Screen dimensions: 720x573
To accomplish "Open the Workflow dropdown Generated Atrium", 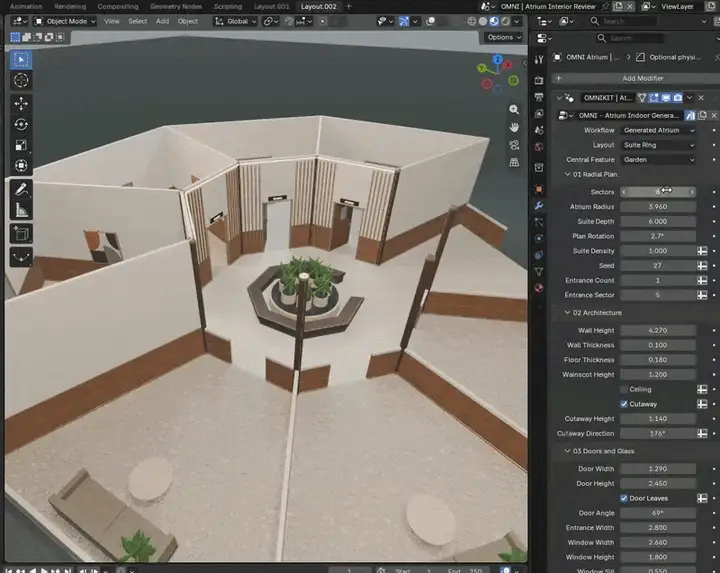I will 658,130.
